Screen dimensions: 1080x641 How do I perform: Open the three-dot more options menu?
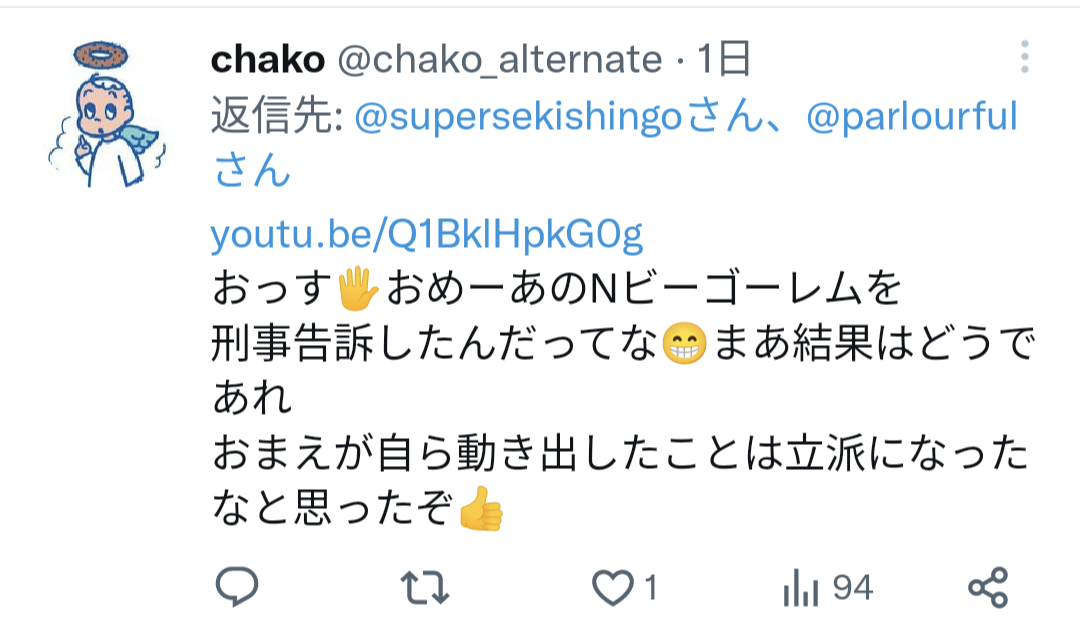pos(1025,56)
